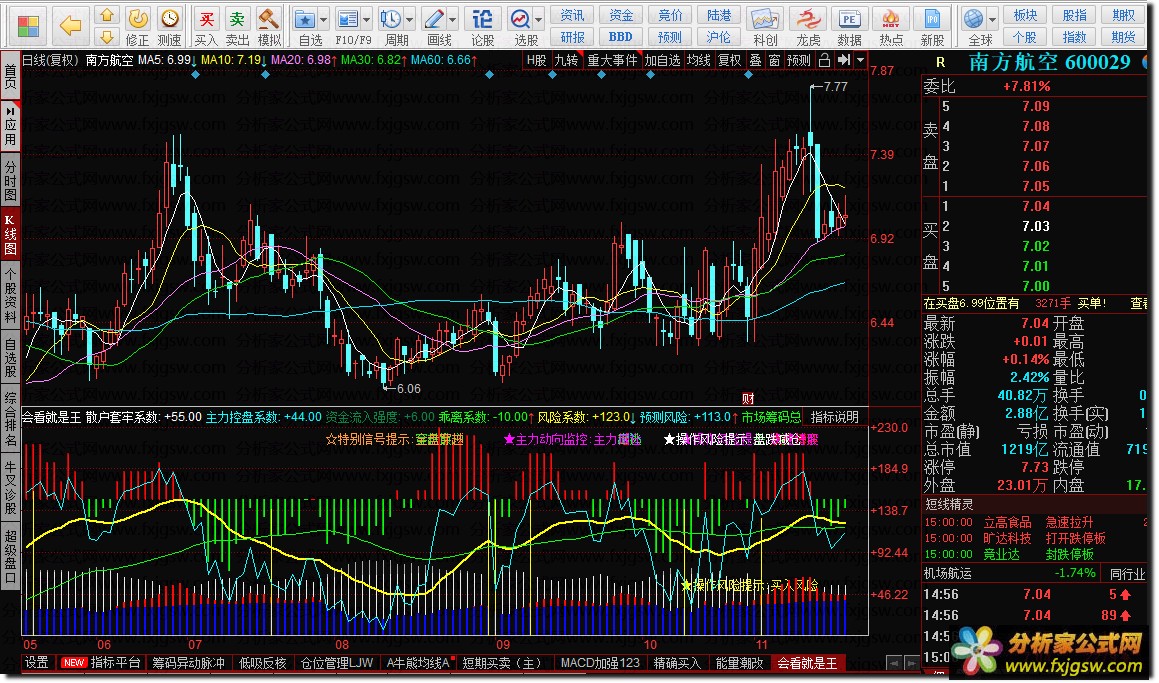This screenshot has width=1159, height=683.
Task: Open the 数据 PE data icon
Action: [849, 18]
